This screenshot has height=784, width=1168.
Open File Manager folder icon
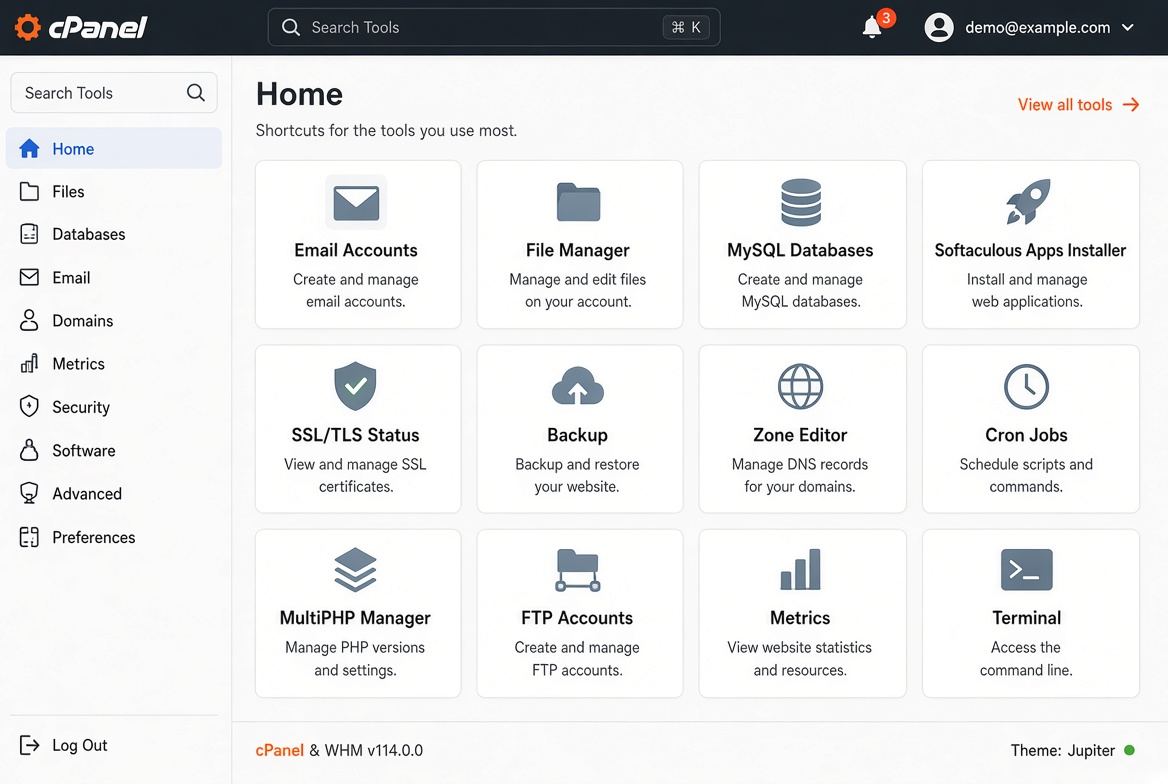578,202
